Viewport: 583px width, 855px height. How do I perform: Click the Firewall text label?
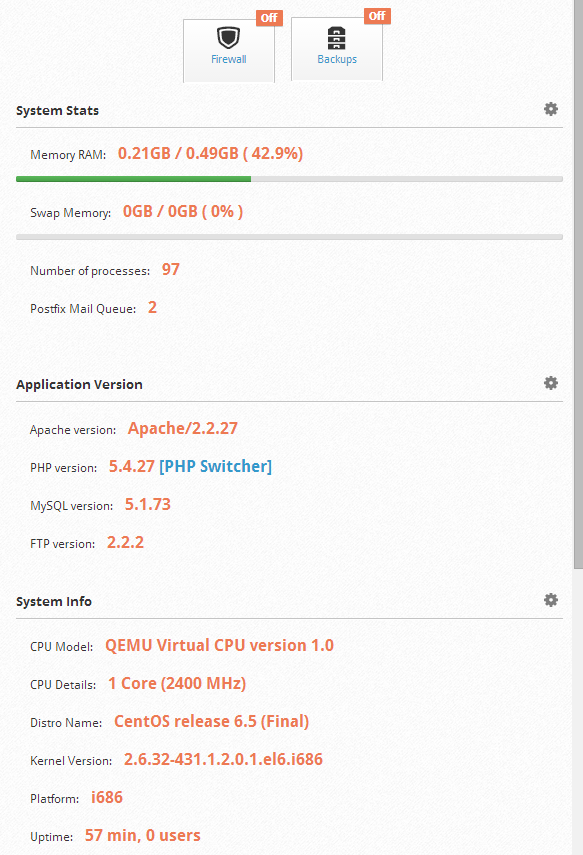tap(229, 59)
